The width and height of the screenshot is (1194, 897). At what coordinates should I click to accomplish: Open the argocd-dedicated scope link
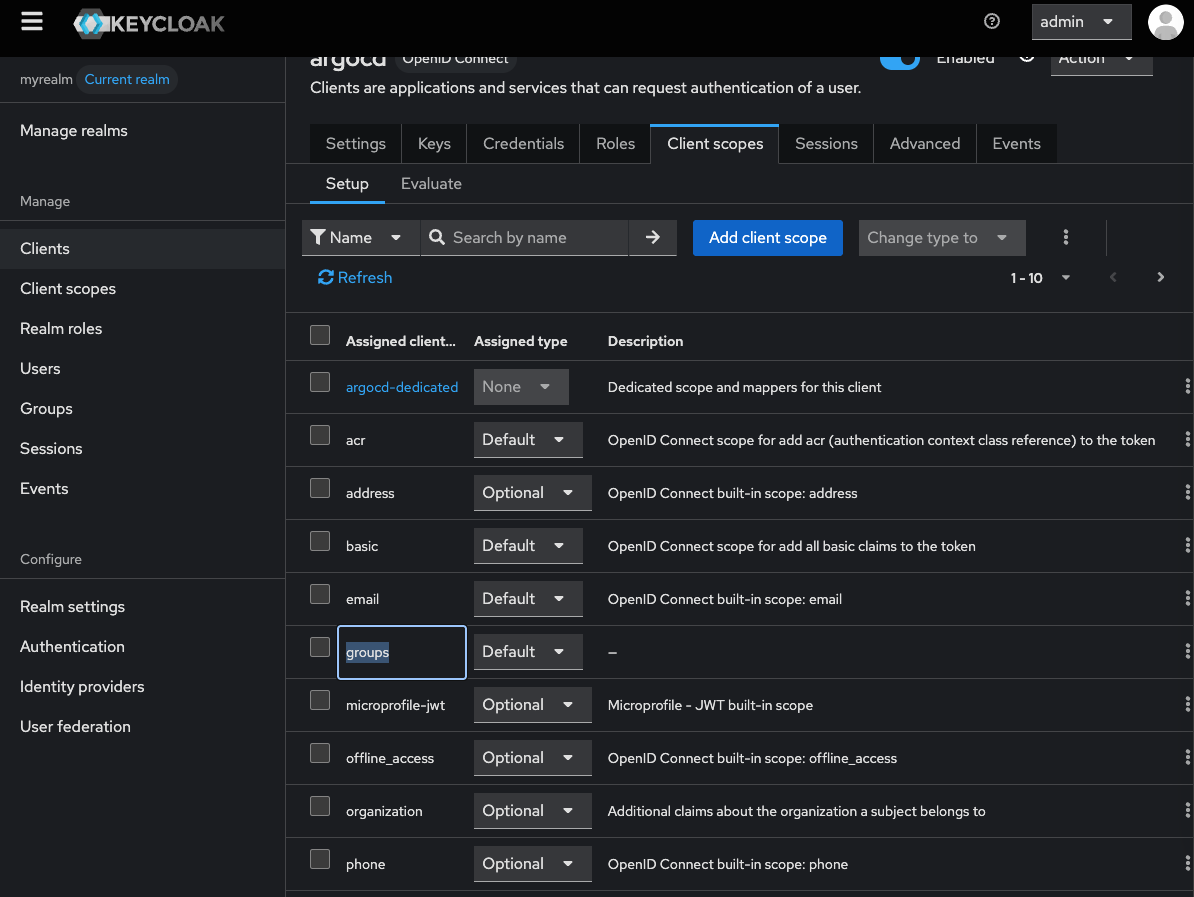point(402,387)
